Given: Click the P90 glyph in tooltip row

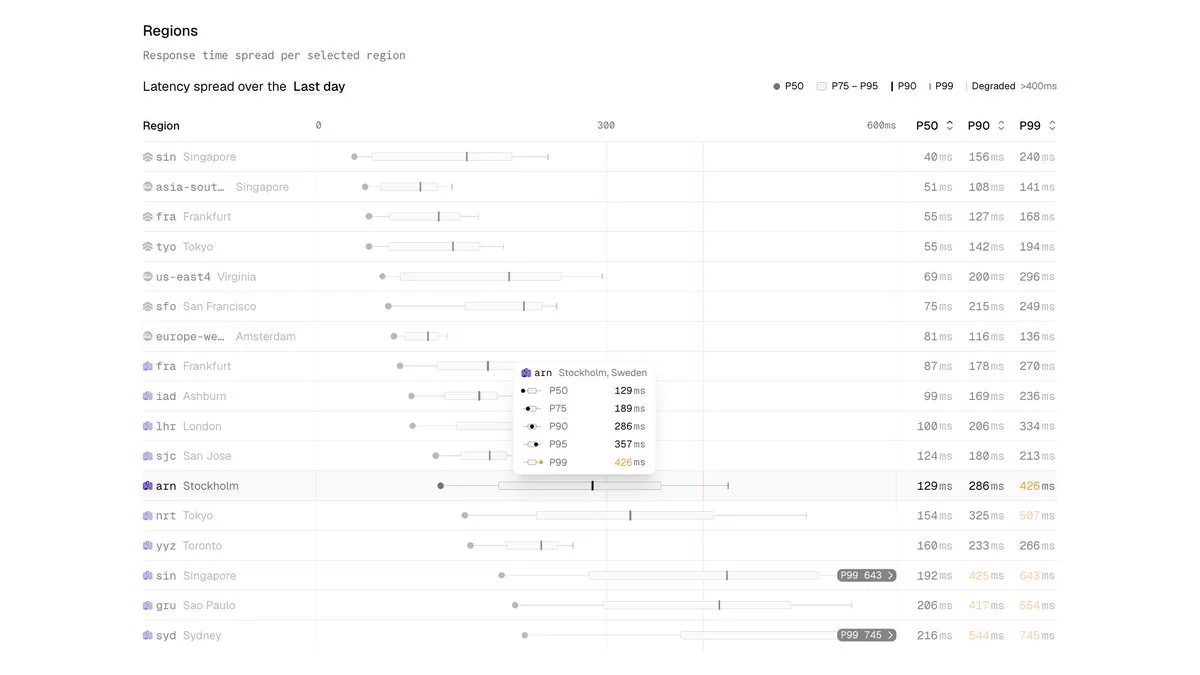Looking at the screenshot, I should [531, 426].
